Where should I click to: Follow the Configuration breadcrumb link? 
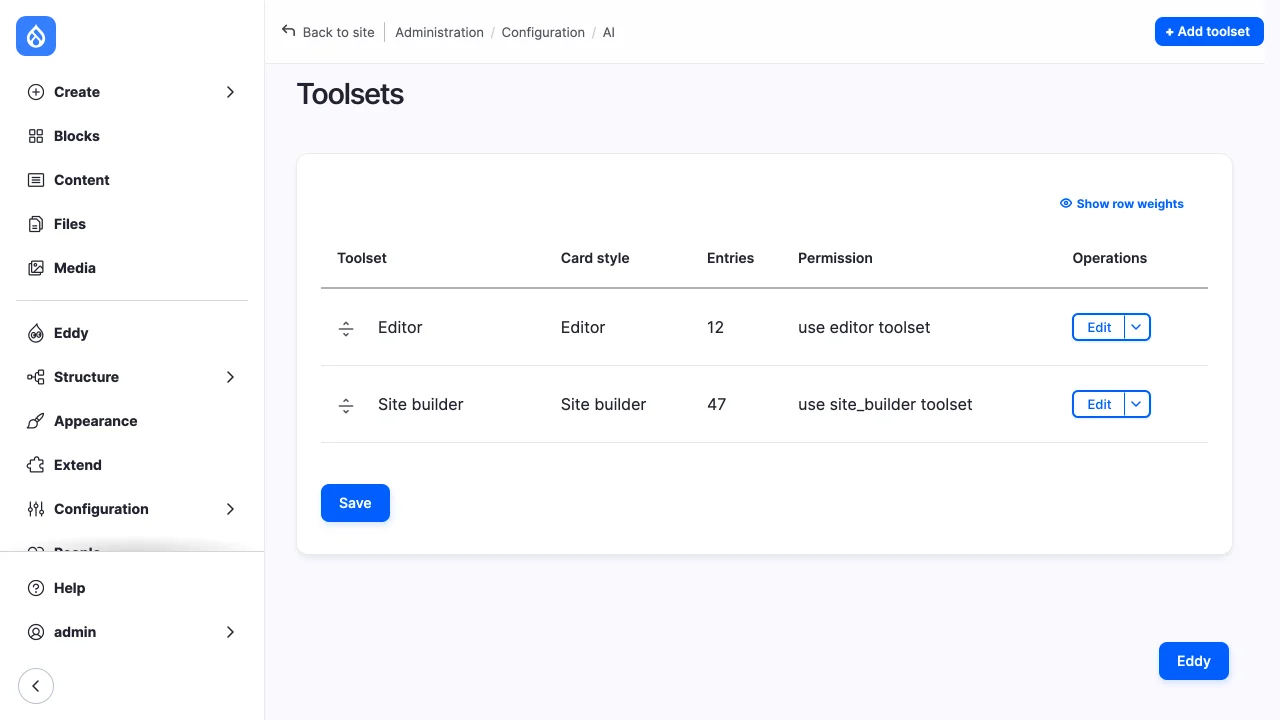[543, 32]
